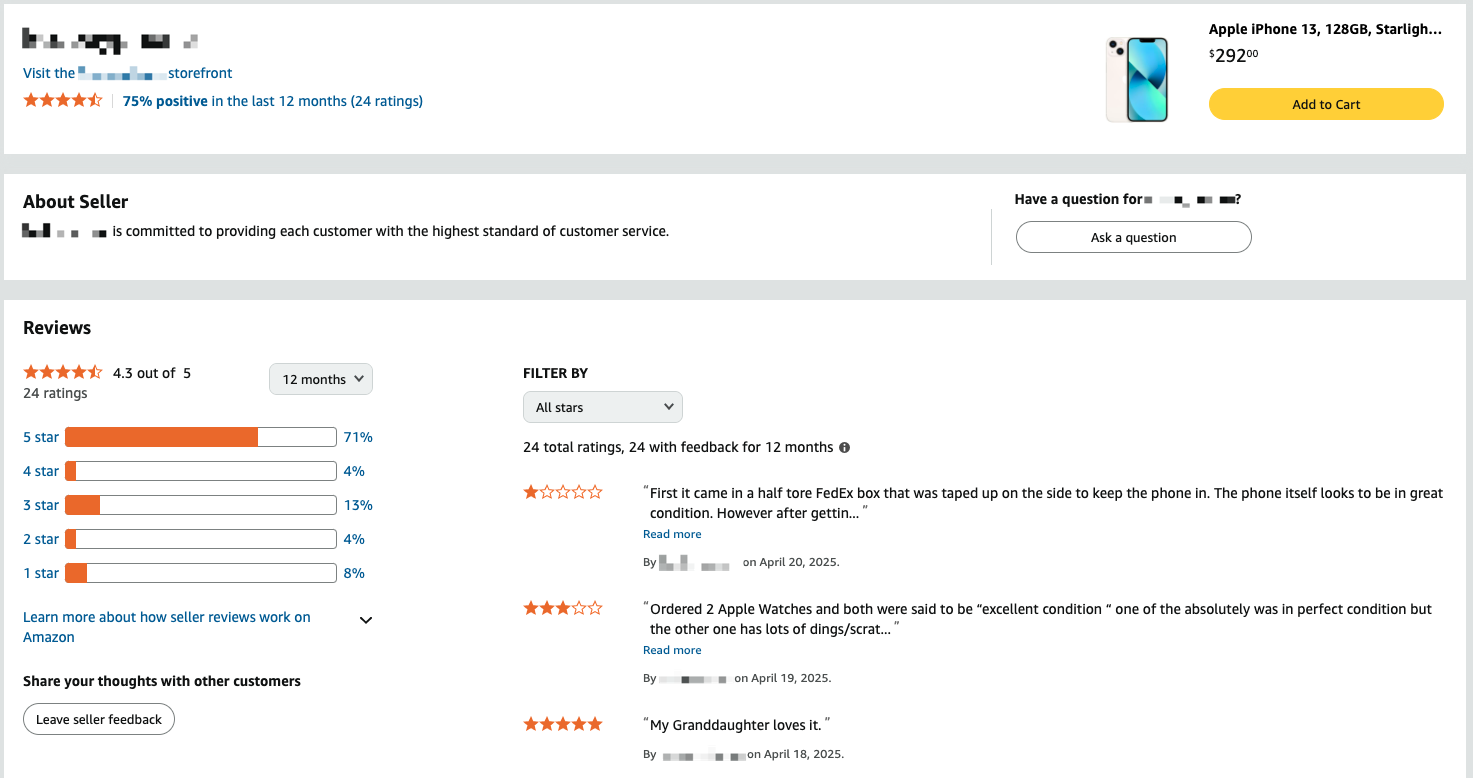Open the 12 months period dropdown
The width and height of the screenshot is (1473, 778).
321,380
